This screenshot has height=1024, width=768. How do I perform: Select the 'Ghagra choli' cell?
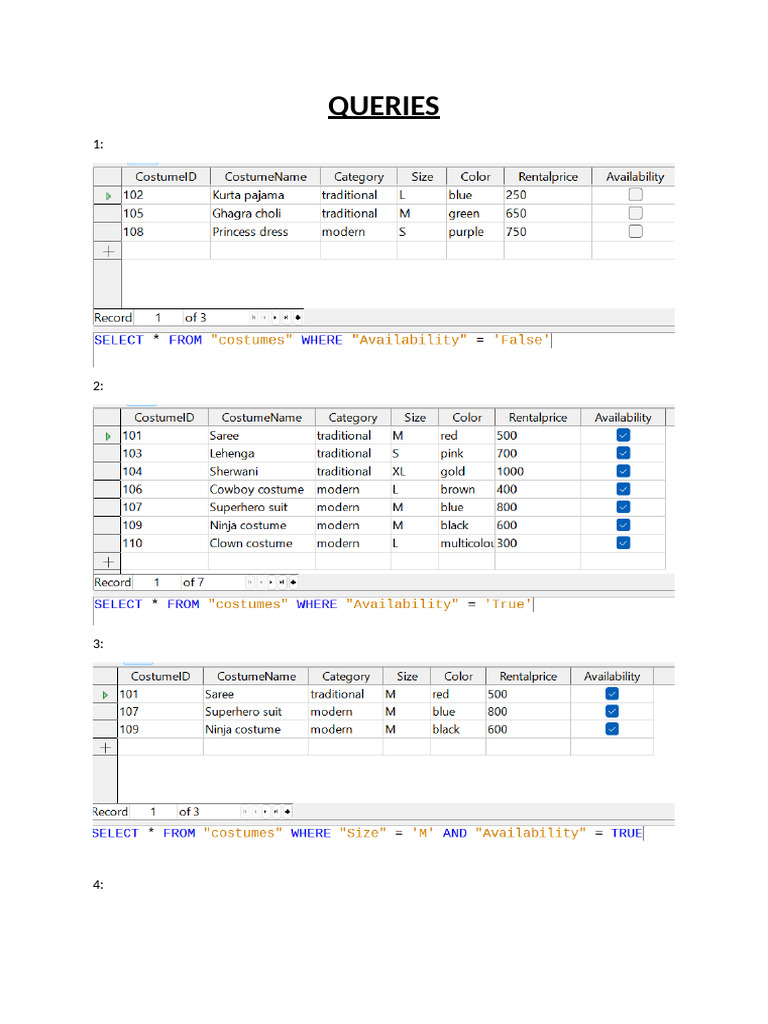[265, 213]
